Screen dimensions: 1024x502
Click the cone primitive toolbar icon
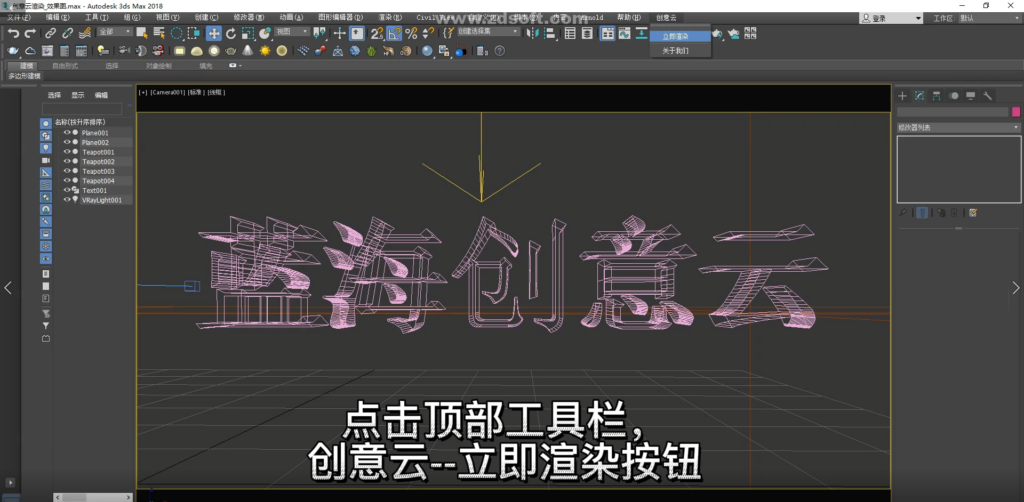click(x=248, y=50)
